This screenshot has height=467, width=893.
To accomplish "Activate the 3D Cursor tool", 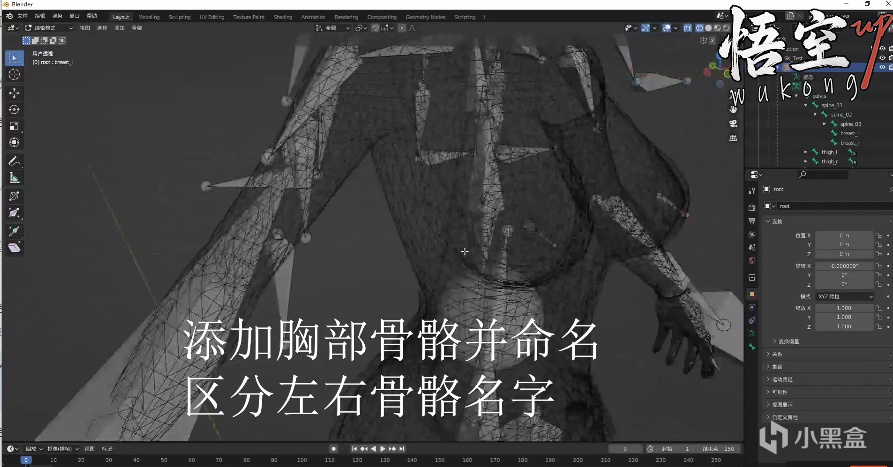I will click(x=14, y=75).
